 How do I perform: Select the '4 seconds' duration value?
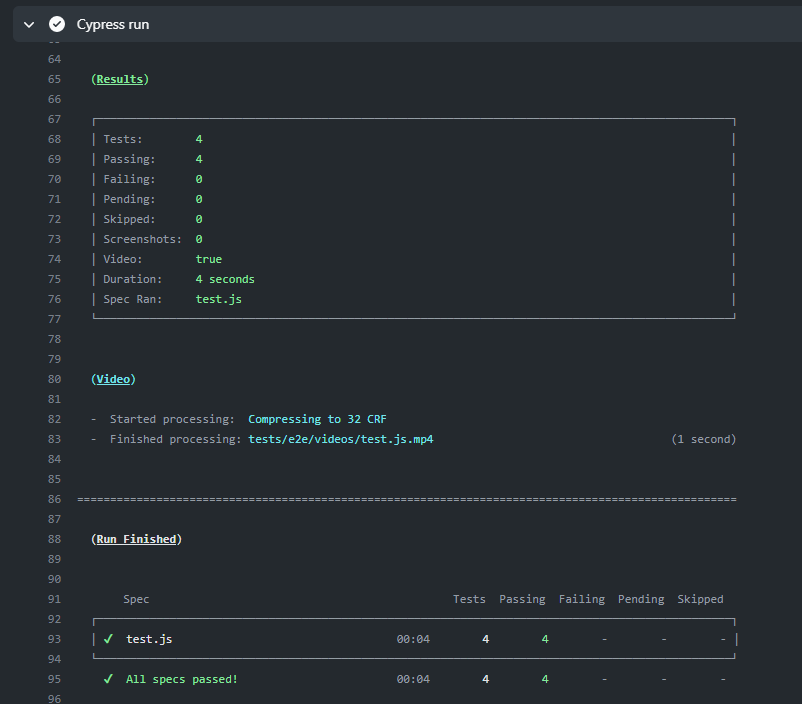(x=225, y=279)
